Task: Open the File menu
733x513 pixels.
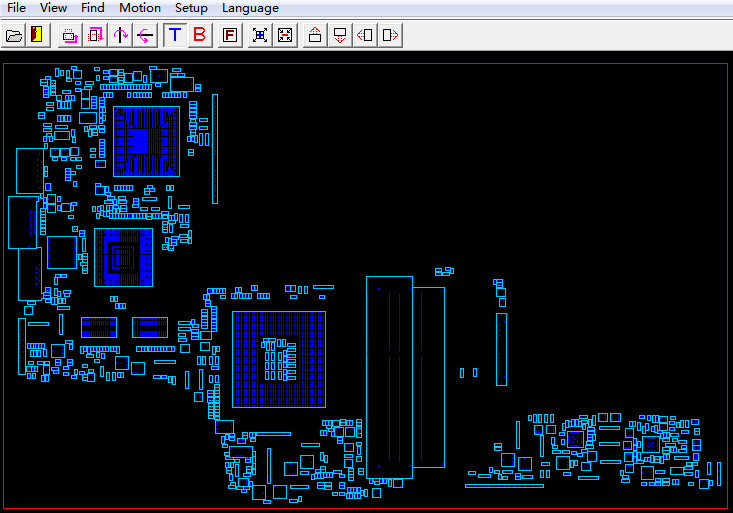Action: (x=16, y=8)
